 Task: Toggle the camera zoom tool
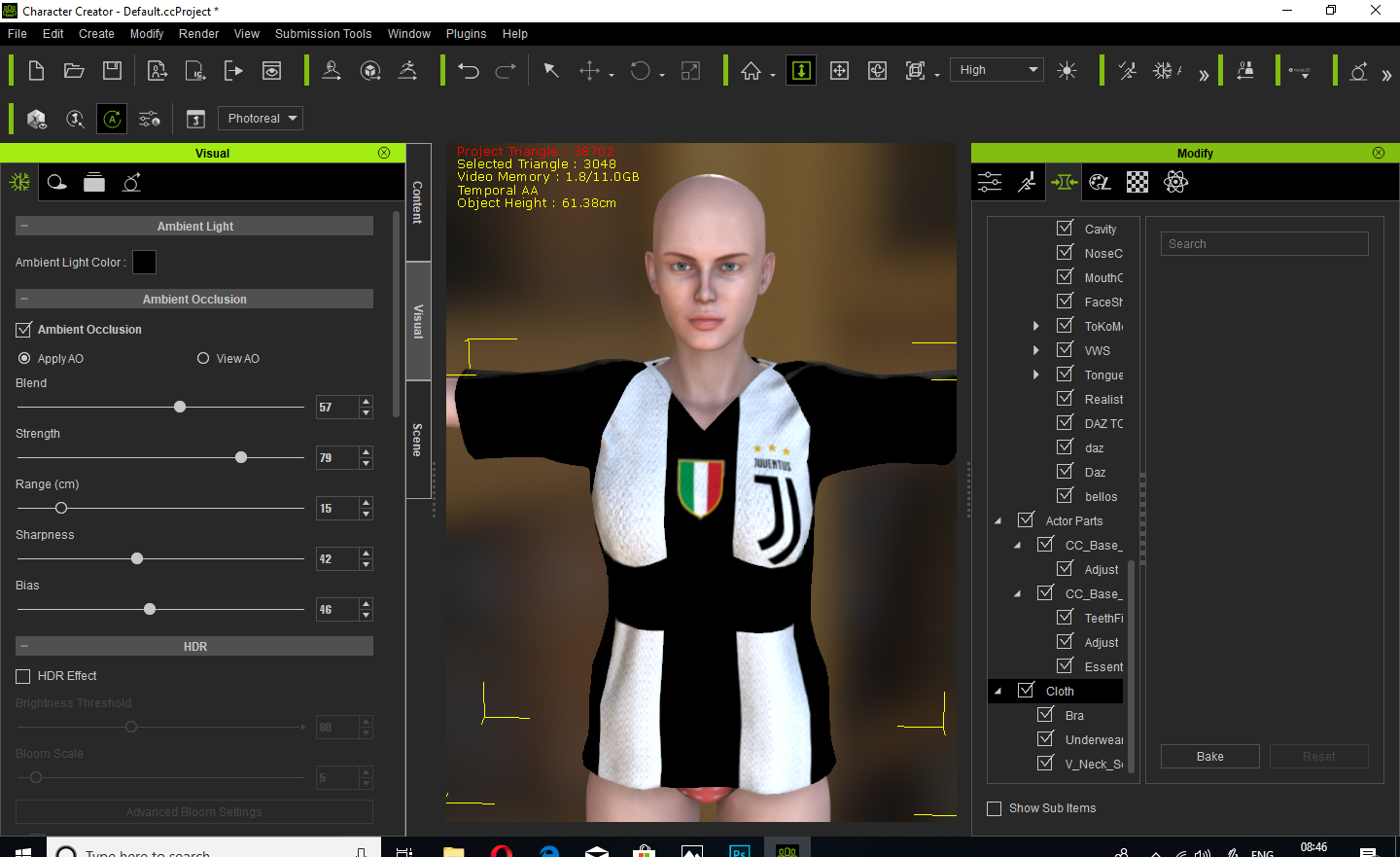(x=801, y=70)
